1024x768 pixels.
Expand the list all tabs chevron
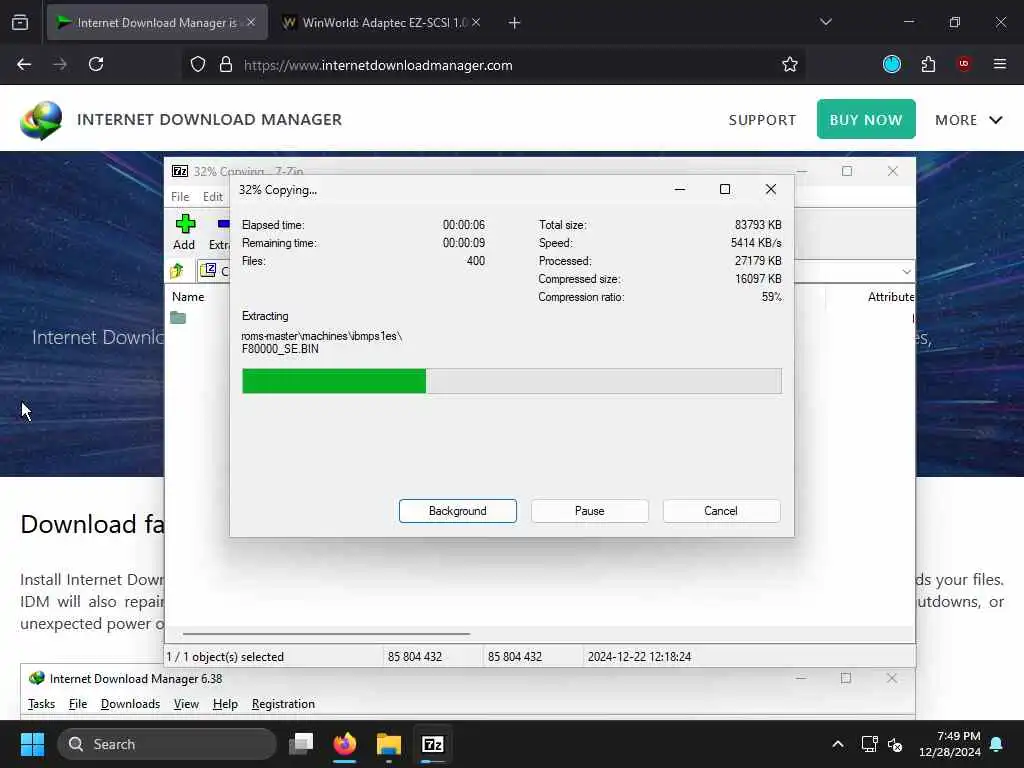pyautogui.click(x=825, y=22)
